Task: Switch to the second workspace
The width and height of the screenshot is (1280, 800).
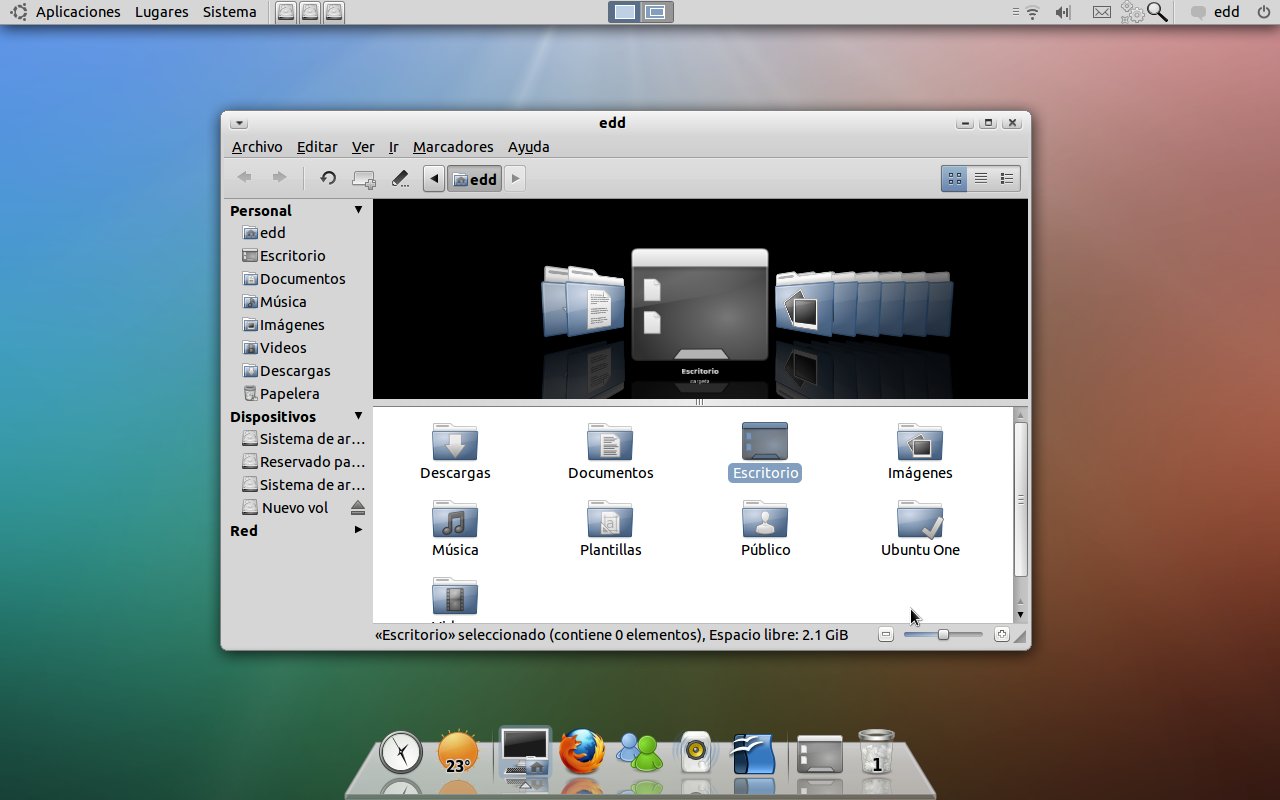Action: click(656, 12)
